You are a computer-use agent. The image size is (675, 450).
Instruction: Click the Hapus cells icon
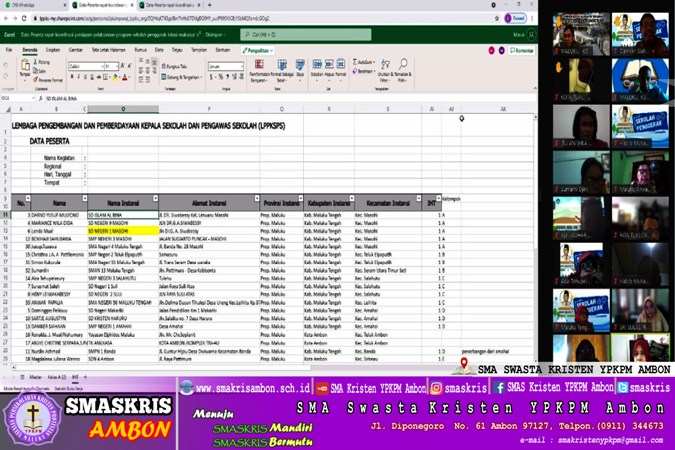coord(329,65)
